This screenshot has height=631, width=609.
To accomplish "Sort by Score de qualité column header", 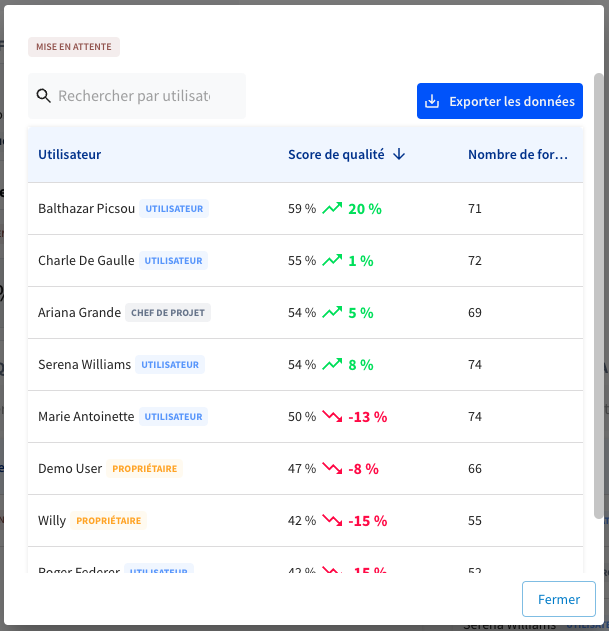I will [x=336, y=155].
